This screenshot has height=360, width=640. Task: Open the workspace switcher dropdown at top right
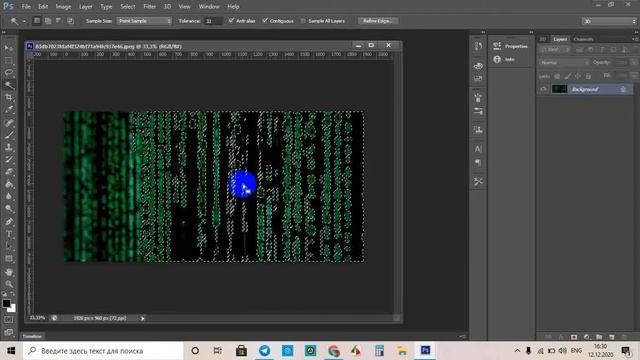click(609, 21)
